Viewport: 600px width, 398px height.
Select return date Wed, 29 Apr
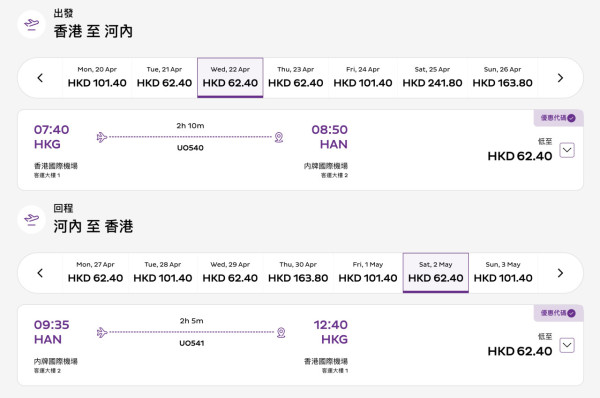pos(230,273)
